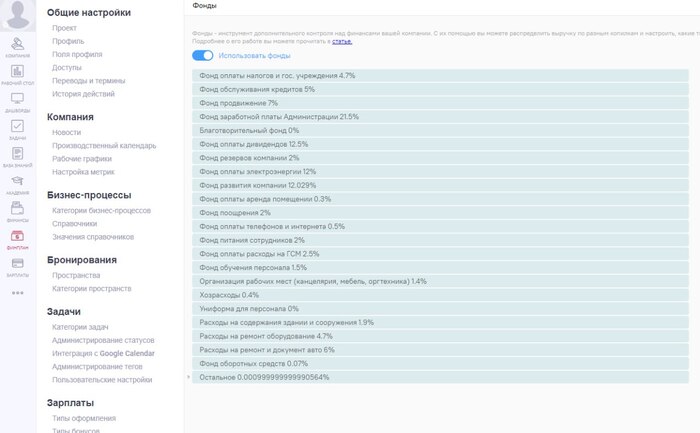
Task: Open Настройка метрик
Action: click(83, 172)
